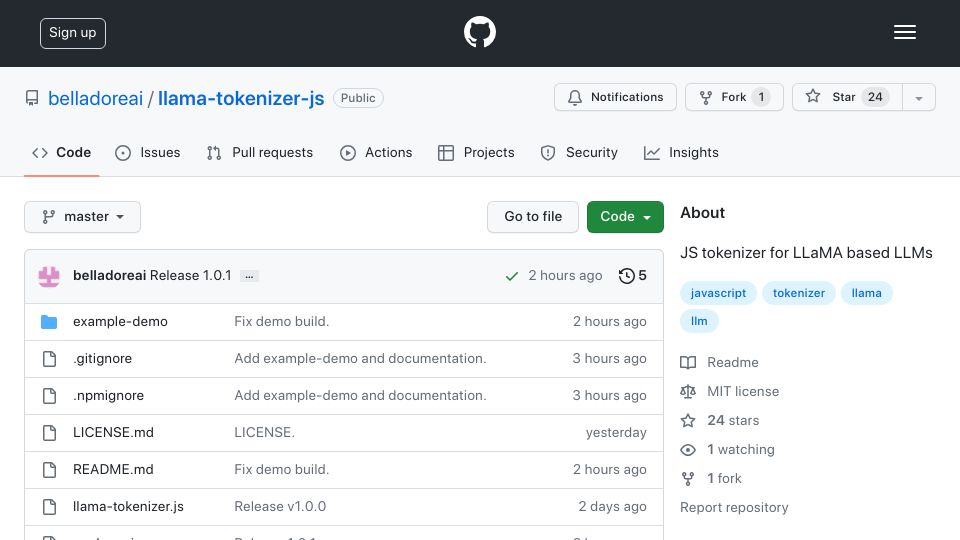Click the 'JS tokenizer for LLaMA based LLMs' description
The height and width of the screenshot is (540, 960).
[x=806, y=253]
